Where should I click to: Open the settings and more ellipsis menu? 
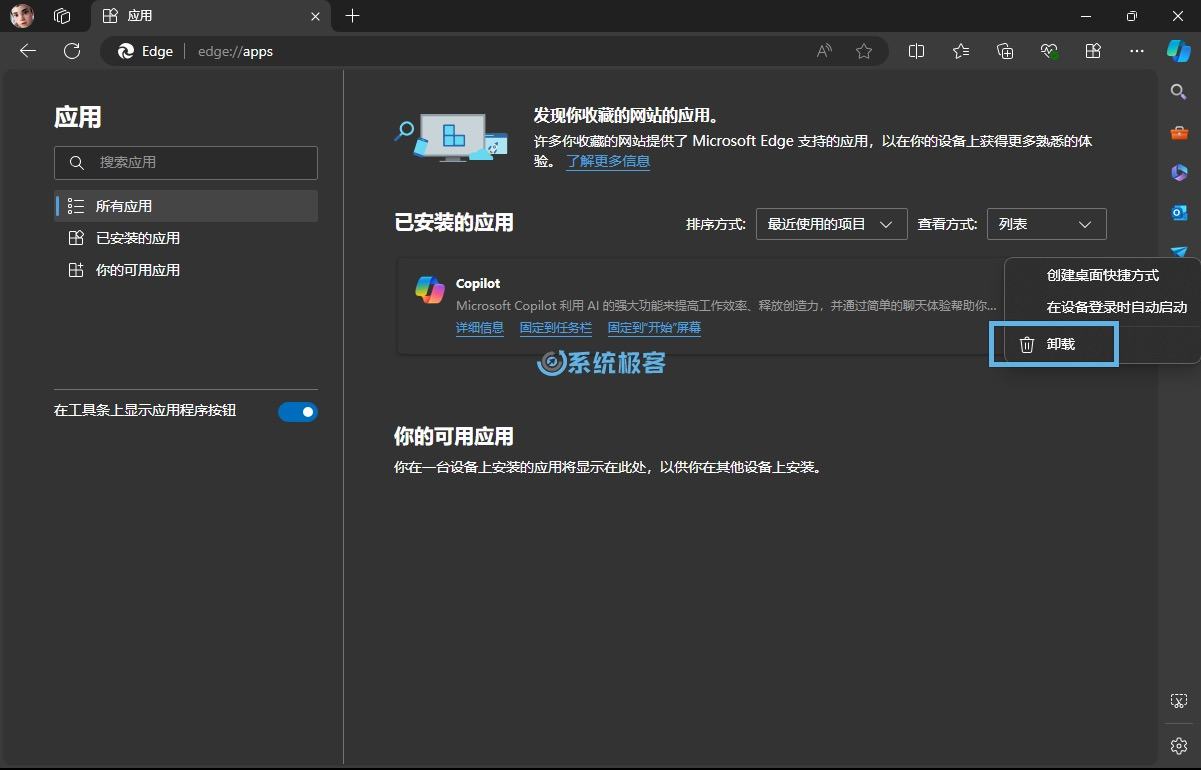pyautogui.click(x=1137, y=51)
